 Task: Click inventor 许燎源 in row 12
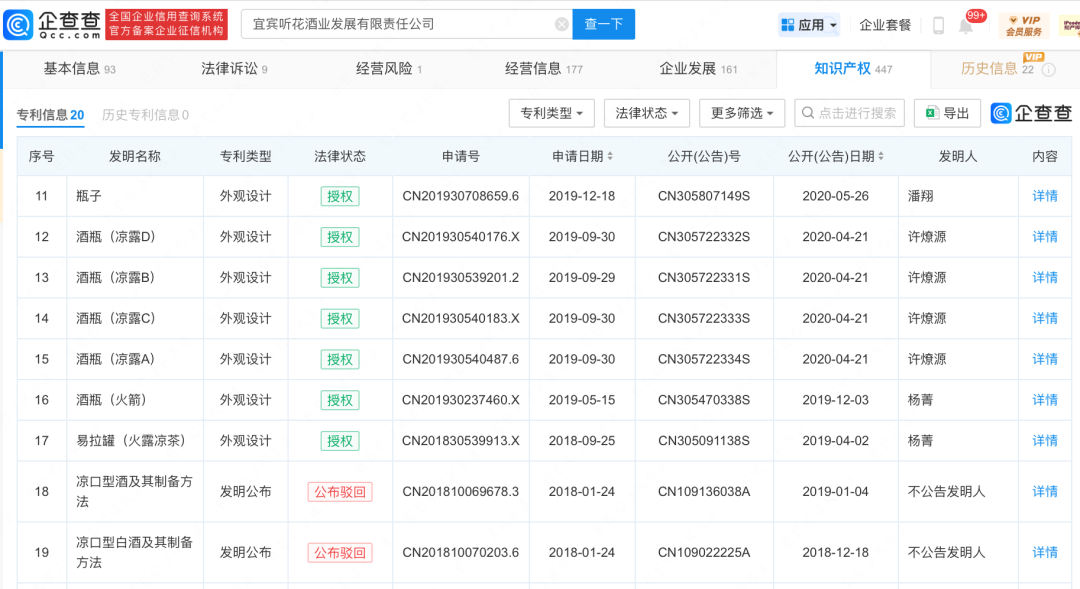(x=926, y=237)
